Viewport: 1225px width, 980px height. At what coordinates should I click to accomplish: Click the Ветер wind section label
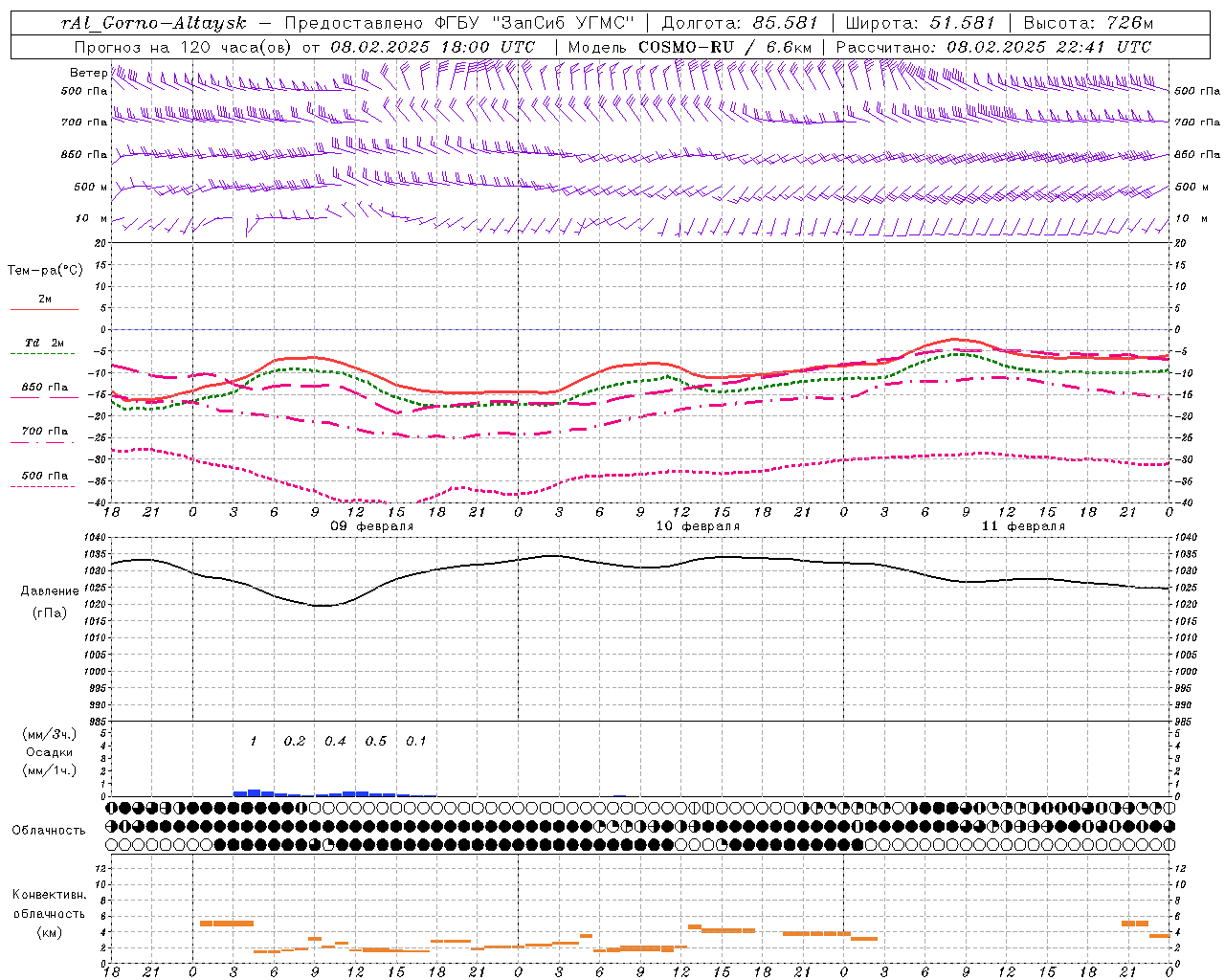coord(88,73)
